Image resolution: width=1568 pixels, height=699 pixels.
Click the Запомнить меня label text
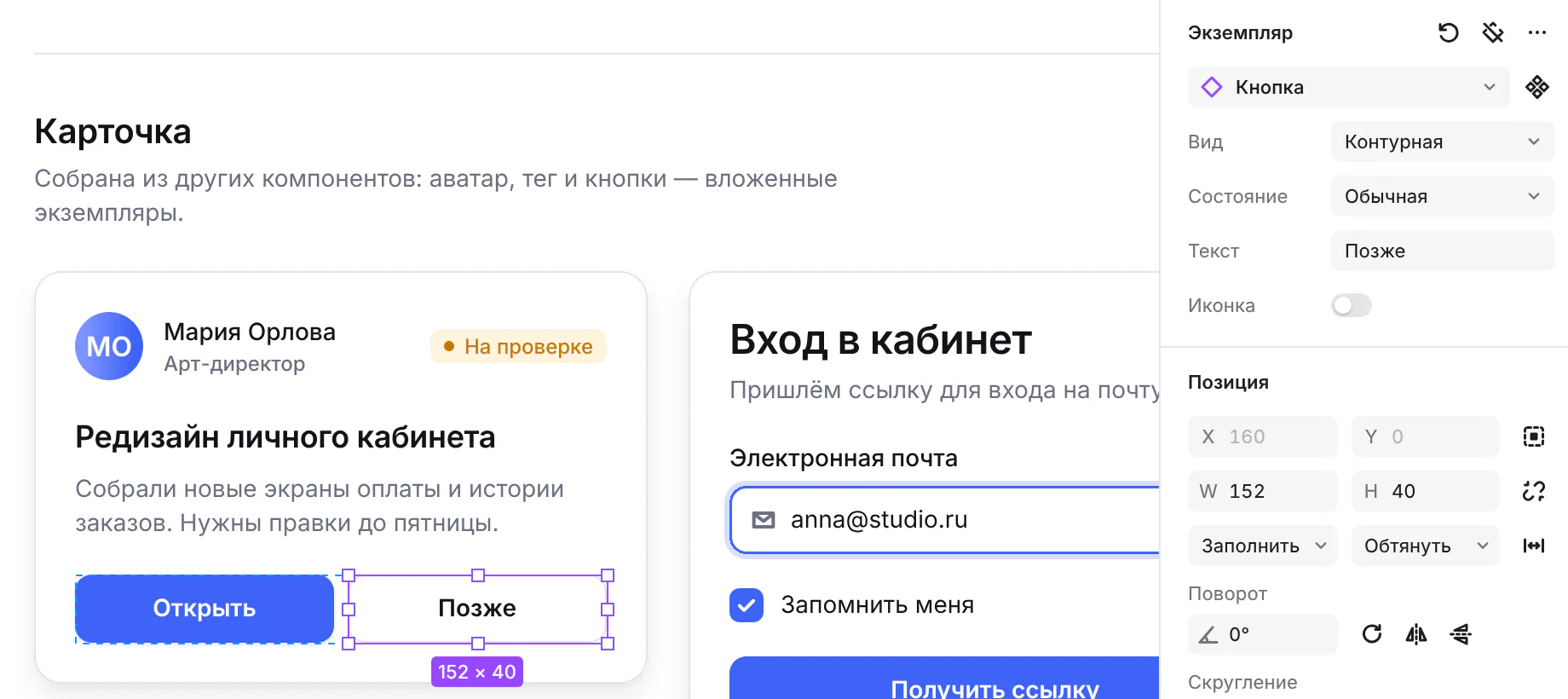[878, 605]
